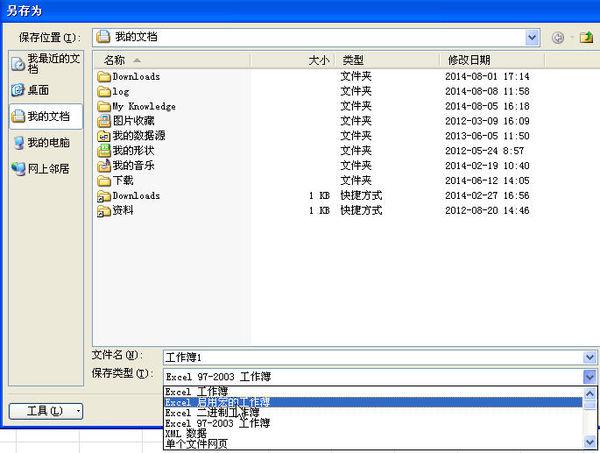The image size is (600, 453).
Task: Expand the 保存位置 location dropdown
Action: pos(532,37)
